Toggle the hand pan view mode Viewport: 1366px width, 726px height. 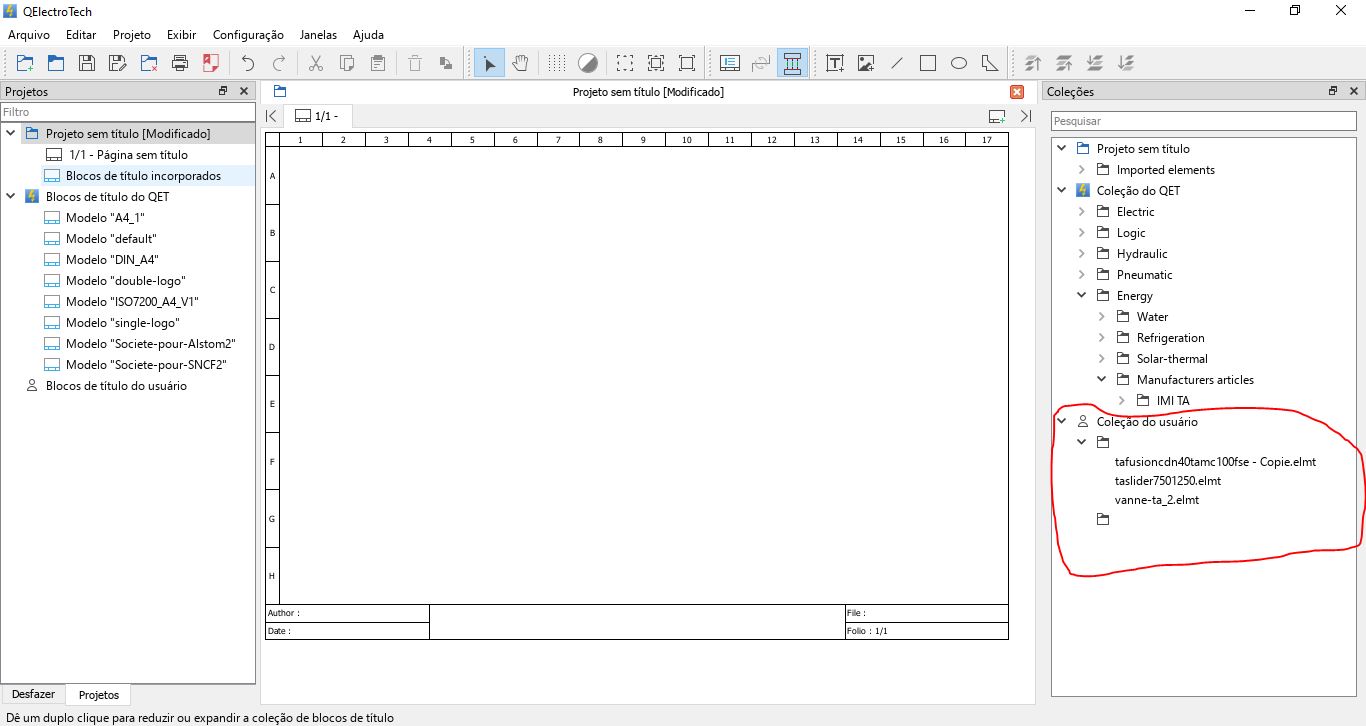point(520,64)
